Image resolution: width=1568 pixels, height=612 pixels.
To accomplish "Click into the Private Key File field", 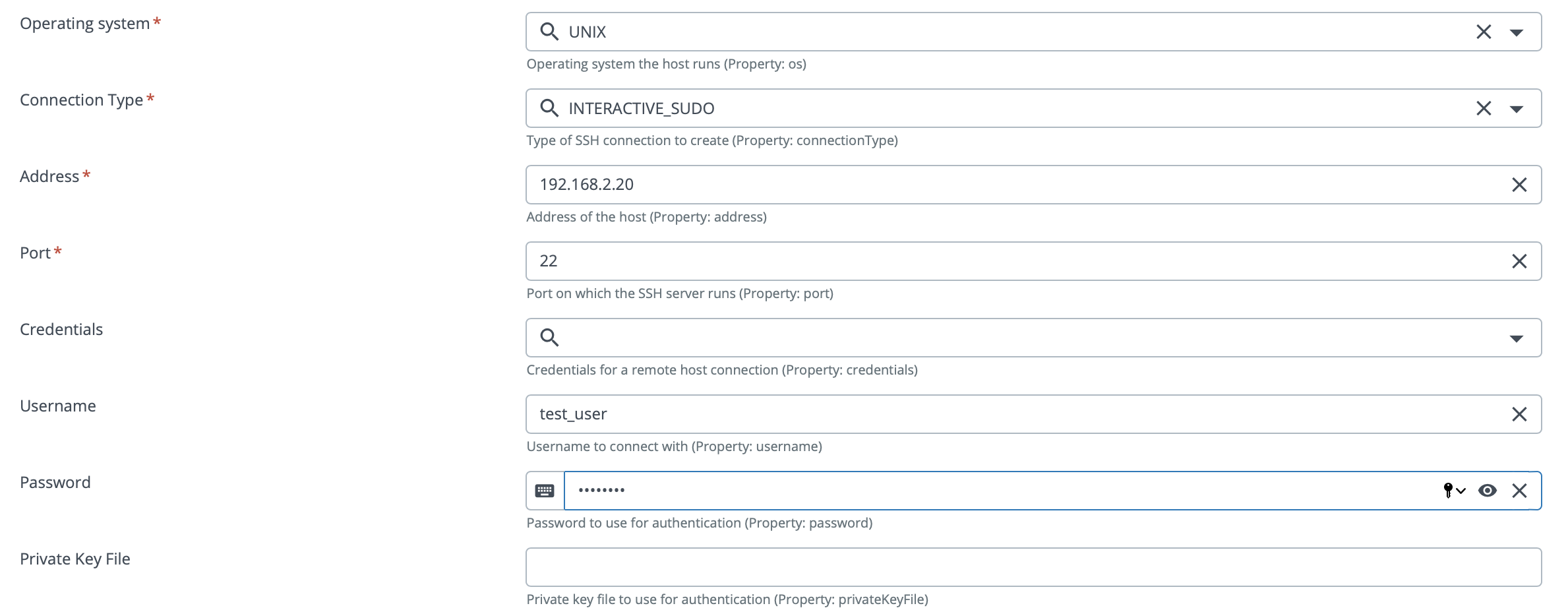I will [x=1033, y=567].
